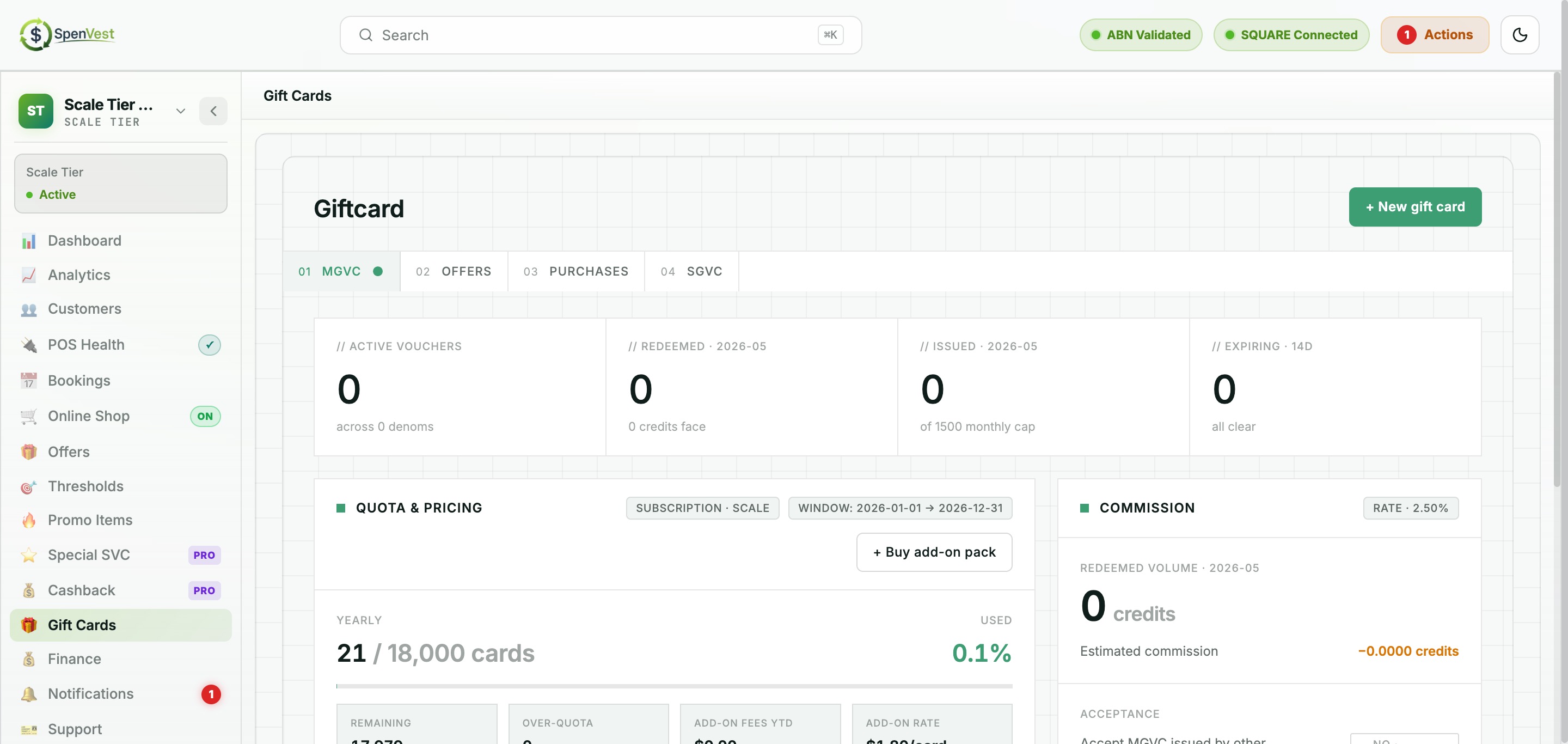
Task: Open POS Health via its plug icon
Action: pos(29,345)
